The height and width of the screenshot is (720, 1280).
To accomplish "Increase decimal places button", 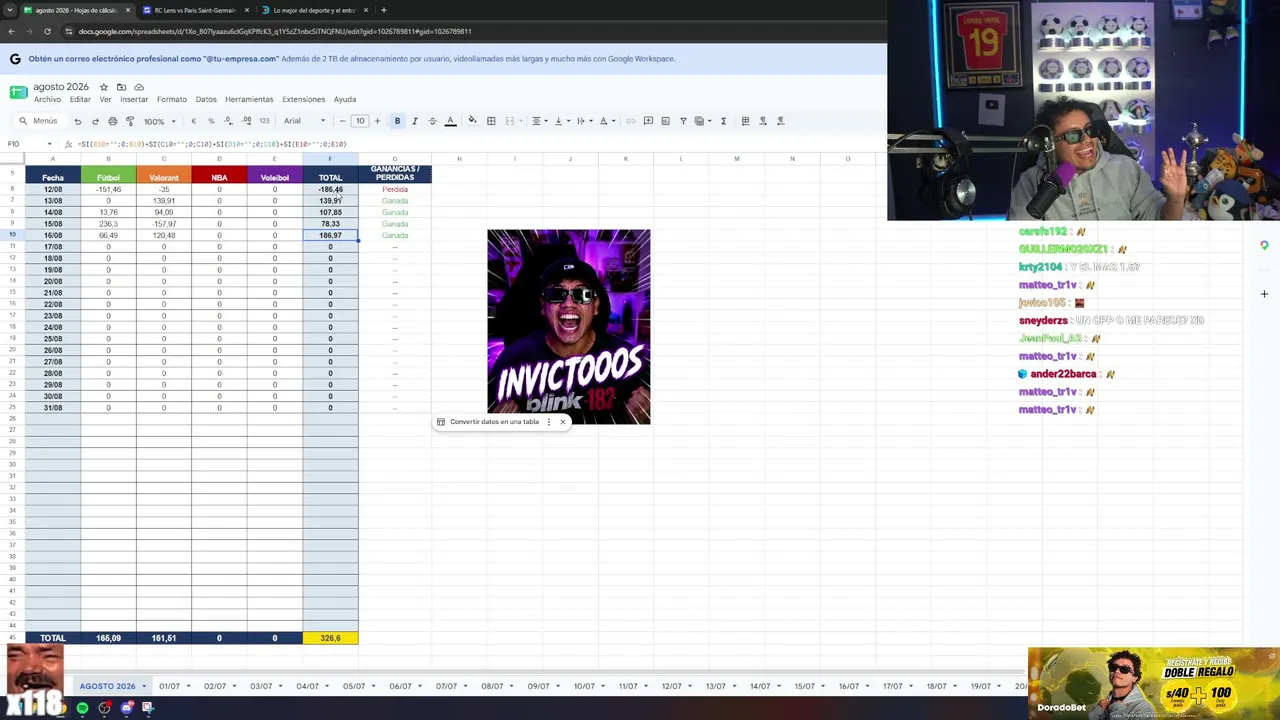I will 247,121.
